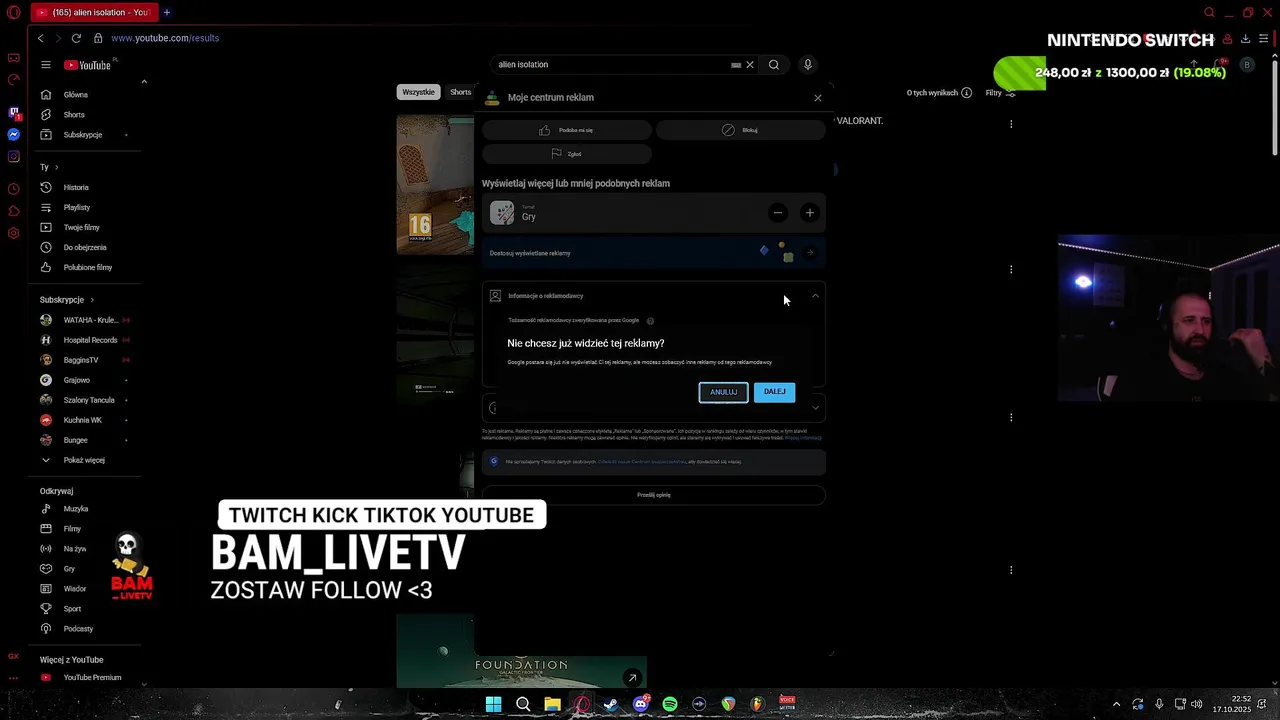Open Gry in the Odkrywaj section

[x=69, y=569]
